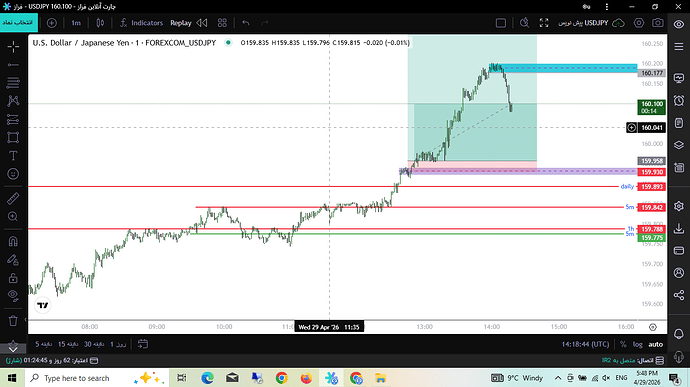Toggle percent scale with % button
This screenshot has height=387, width=690.
pos(623,344)
